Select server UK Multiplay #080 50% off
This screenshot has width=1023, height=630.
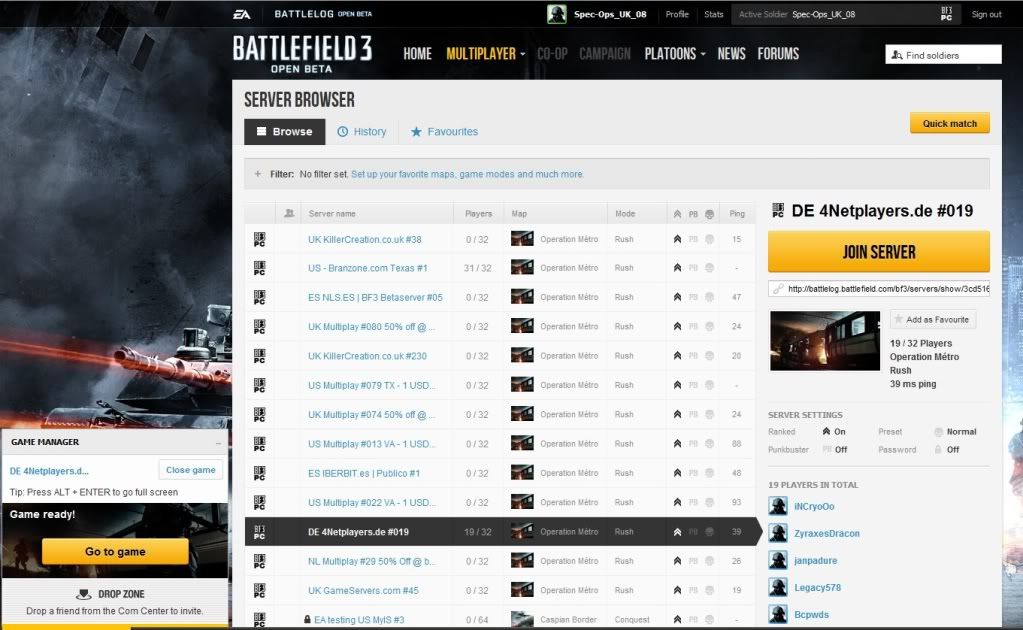pyautogui.click(x=371, y=327)
